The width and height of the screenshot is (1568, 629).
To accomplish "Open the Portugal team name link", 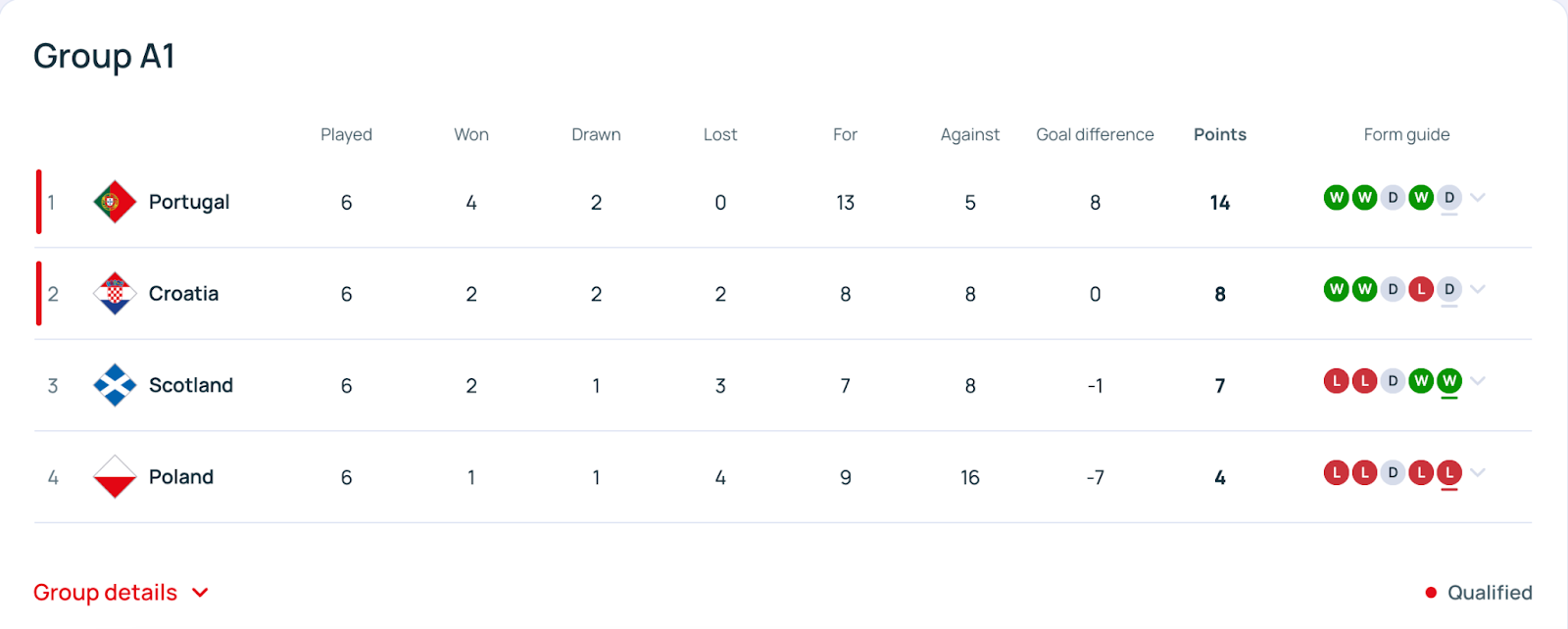I will [189, 202].
